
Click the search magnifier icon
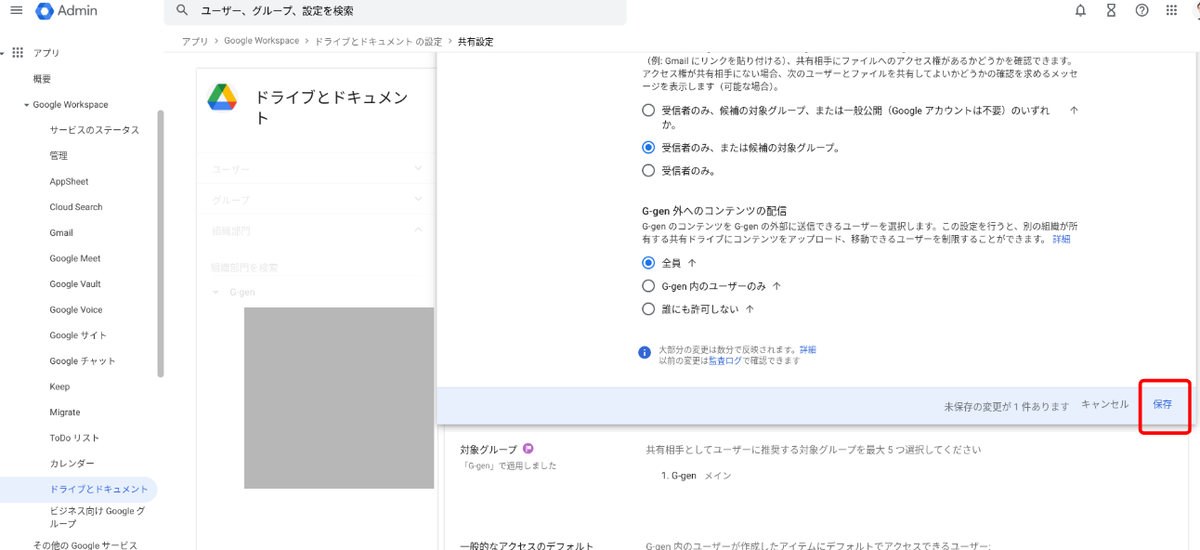(181, 11)
